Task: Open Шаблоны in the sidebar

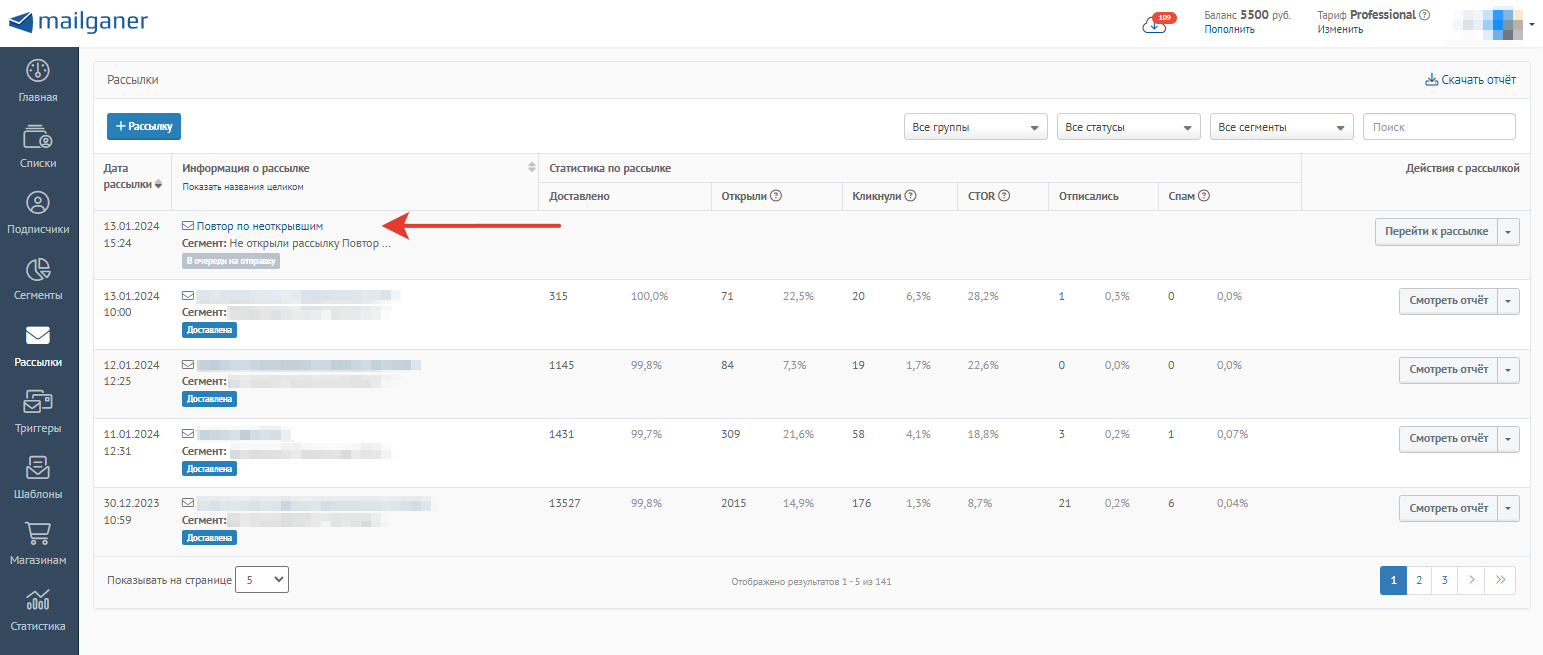Action: [38, 469]
